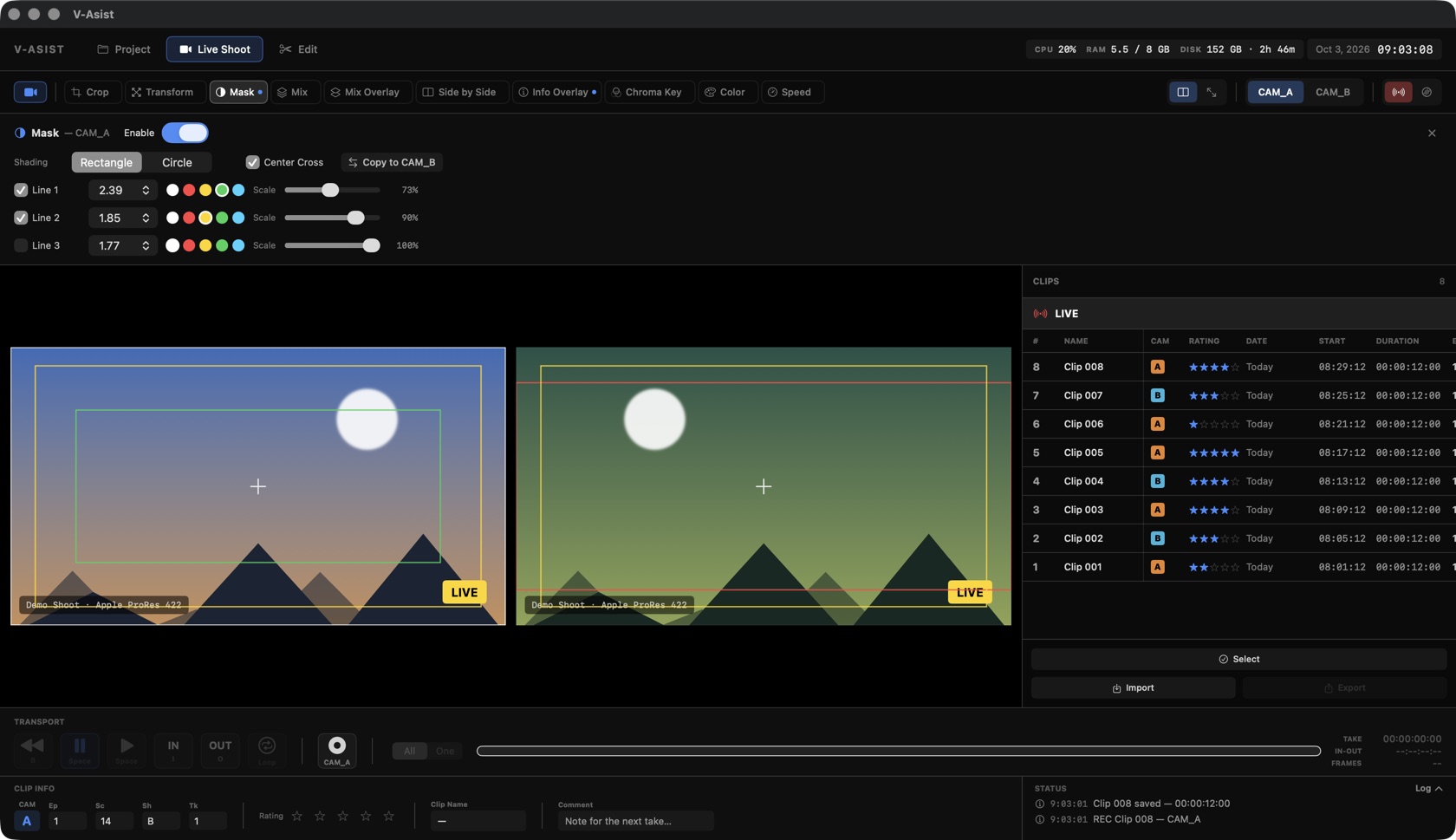Click the red live broadcast icon

pos(1399,92)
